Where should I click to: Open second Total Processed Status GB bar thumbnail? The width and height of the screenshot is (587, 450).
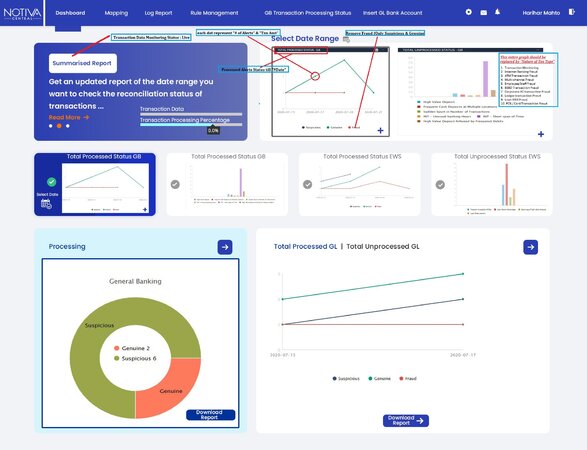point(234,185)
